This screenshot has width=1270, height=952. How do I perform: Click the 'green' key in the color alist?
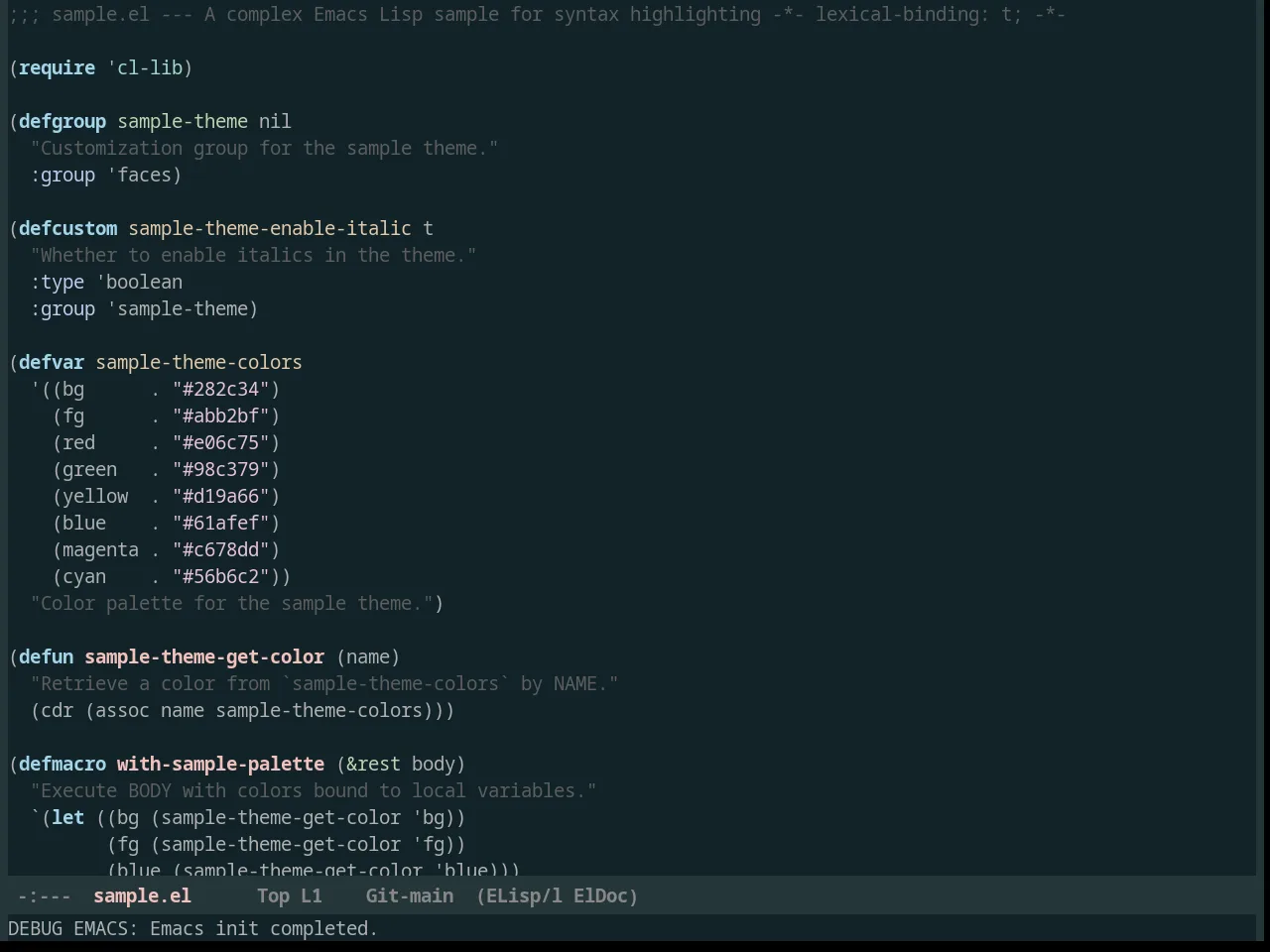click(89, 469)
